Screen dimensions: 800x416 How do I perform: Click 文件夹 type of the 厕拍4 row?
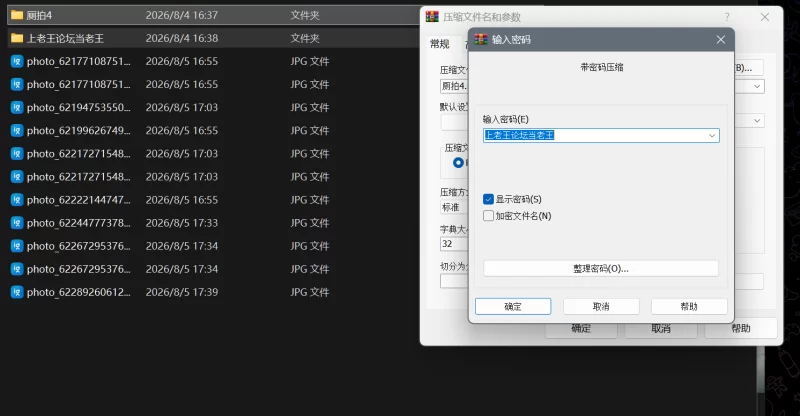click(x=305, y=15)
